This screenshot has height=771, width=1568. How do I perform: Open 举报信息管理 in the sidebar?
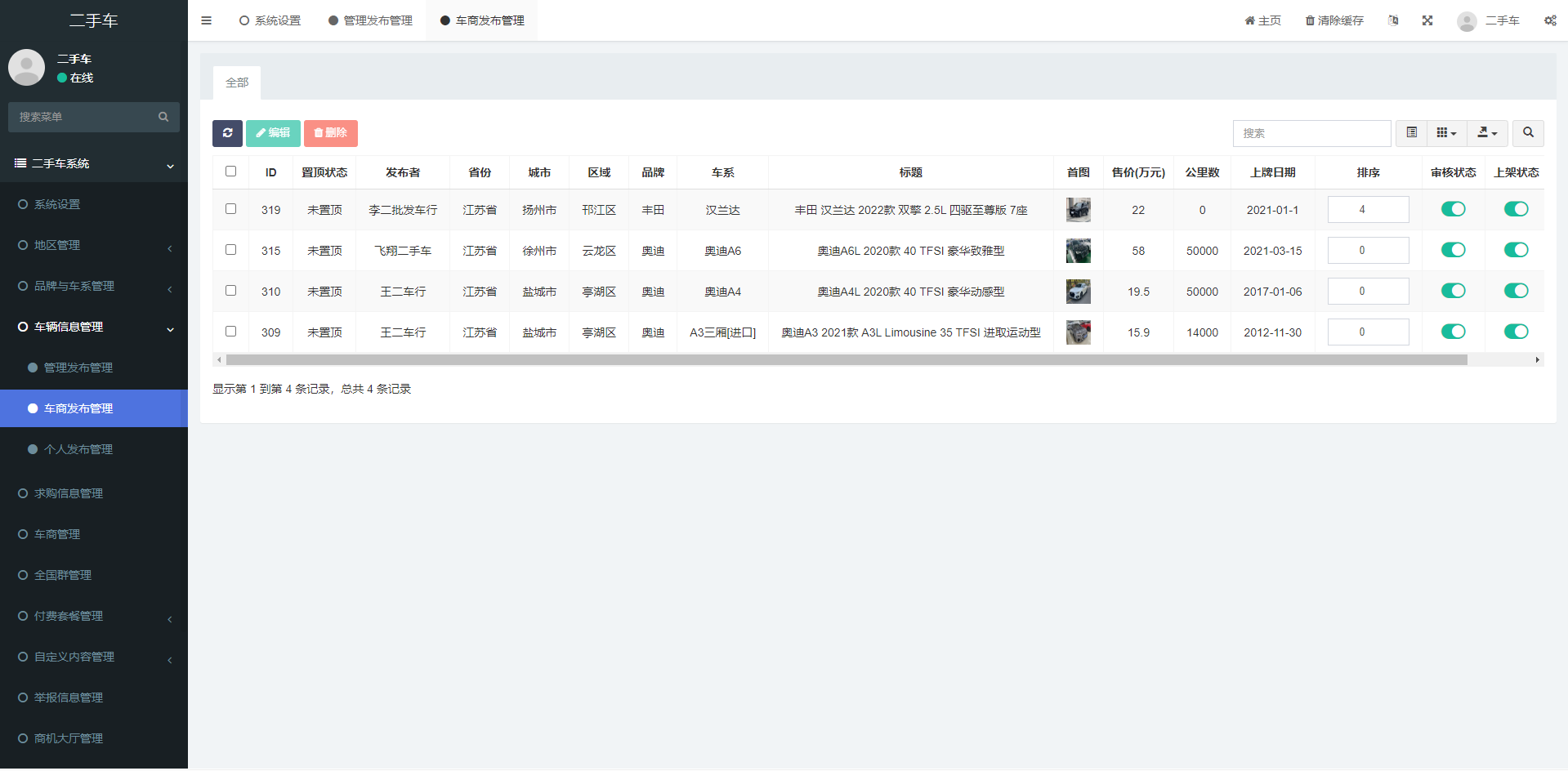pos(94,697)
